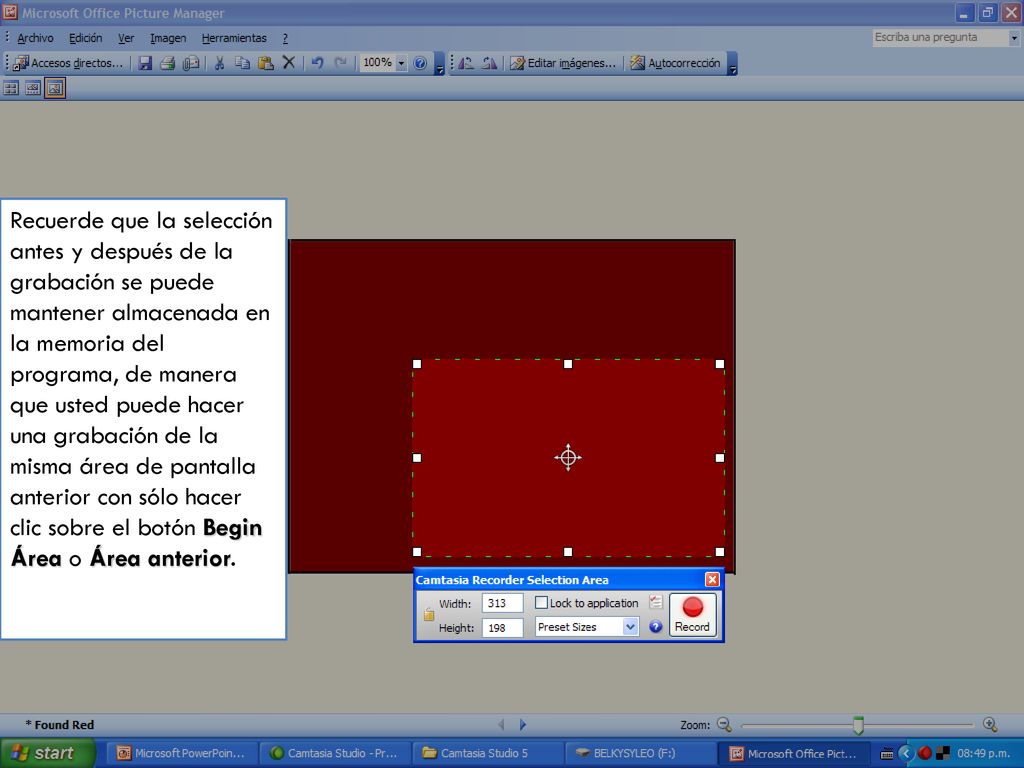Click the Rotate right icon
This screenshot has width=1024, height=768.
point(489,63)
